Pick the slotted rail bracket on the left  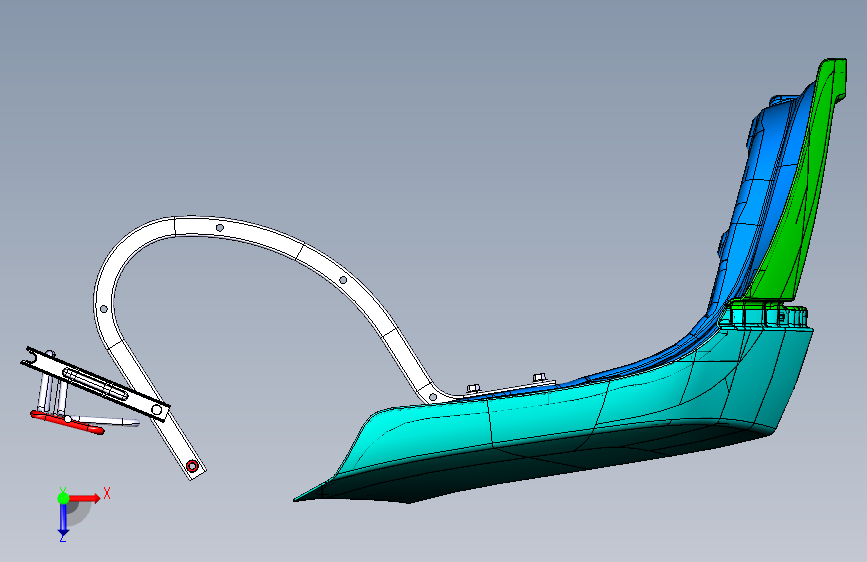[x=94, y=384]
